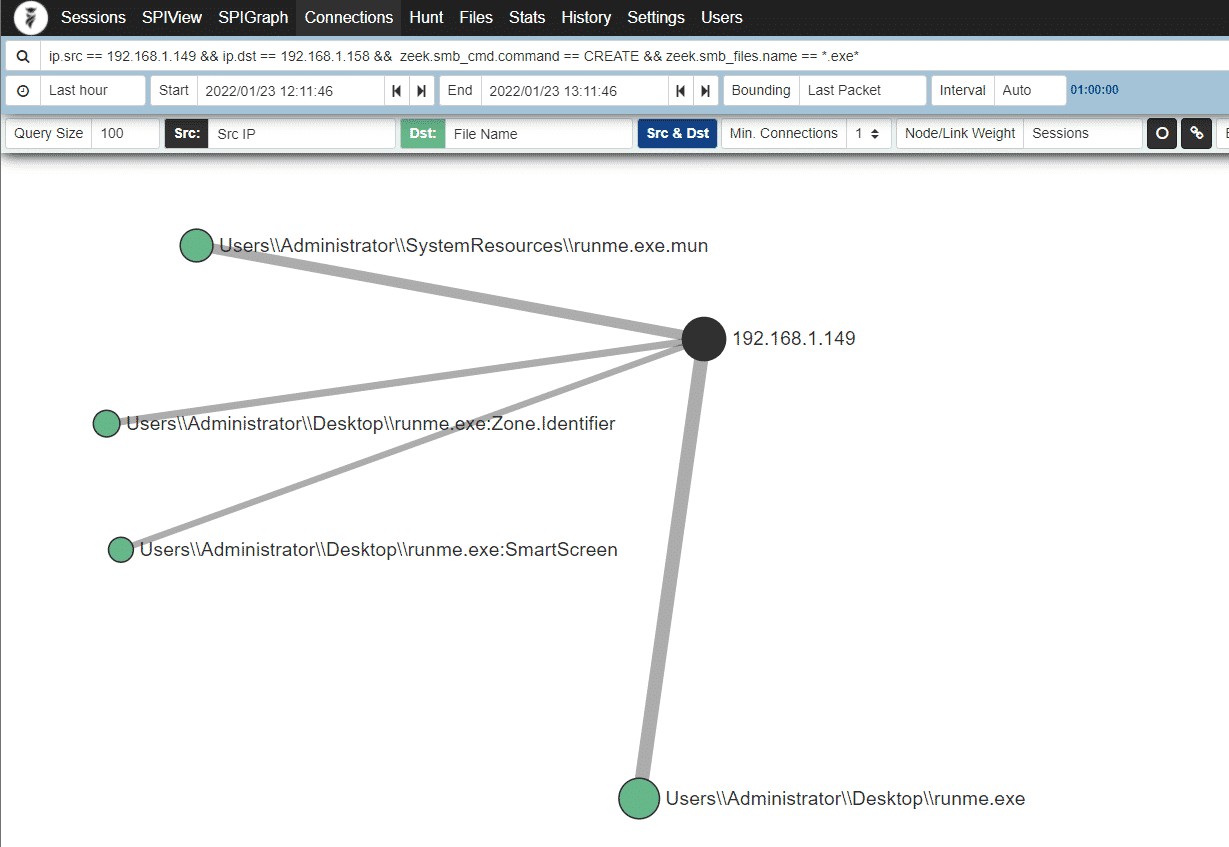The image size is (1229, 847).
Task: Click the Start time next arrow
Action: point(422,90)
